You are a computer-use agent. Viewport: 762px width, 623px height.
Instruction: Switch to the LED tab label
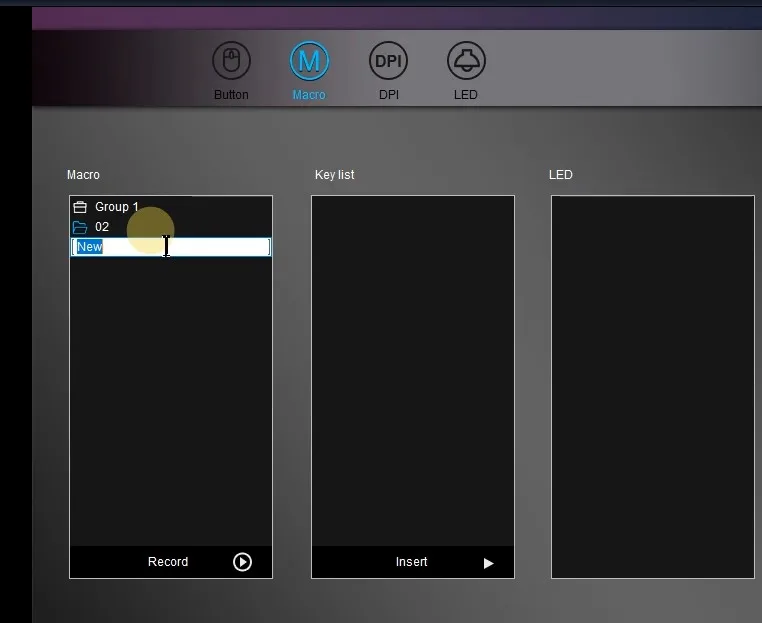(x=466, y=95)
